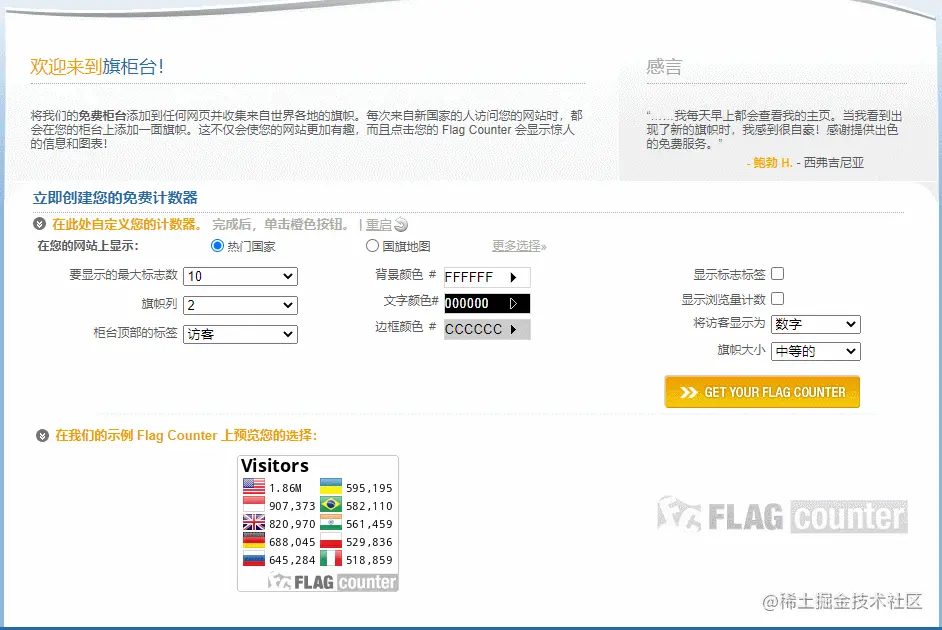Open the 将访客显示为 dropdown showing 数字
The image size is (942, 630).
[816, 324]
